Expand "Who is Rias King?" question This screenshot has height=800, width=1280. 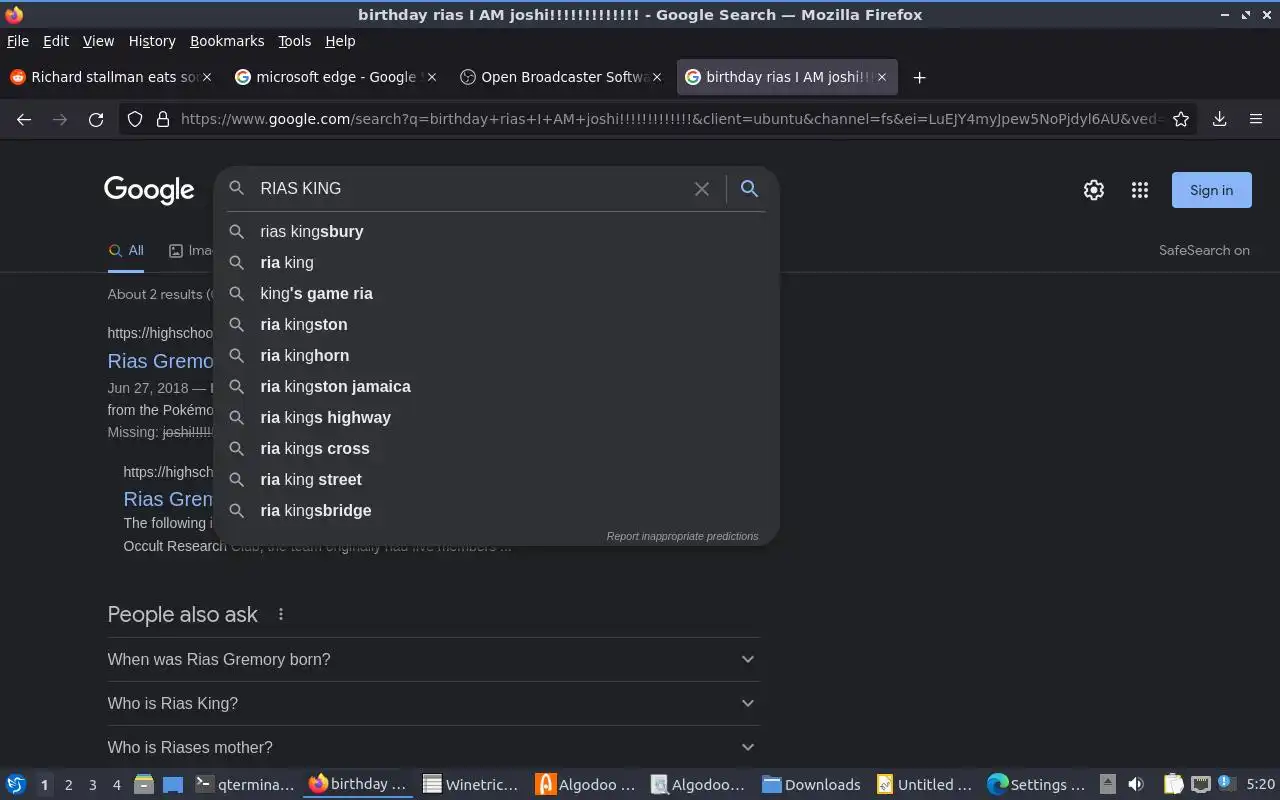tap(433, 703)
